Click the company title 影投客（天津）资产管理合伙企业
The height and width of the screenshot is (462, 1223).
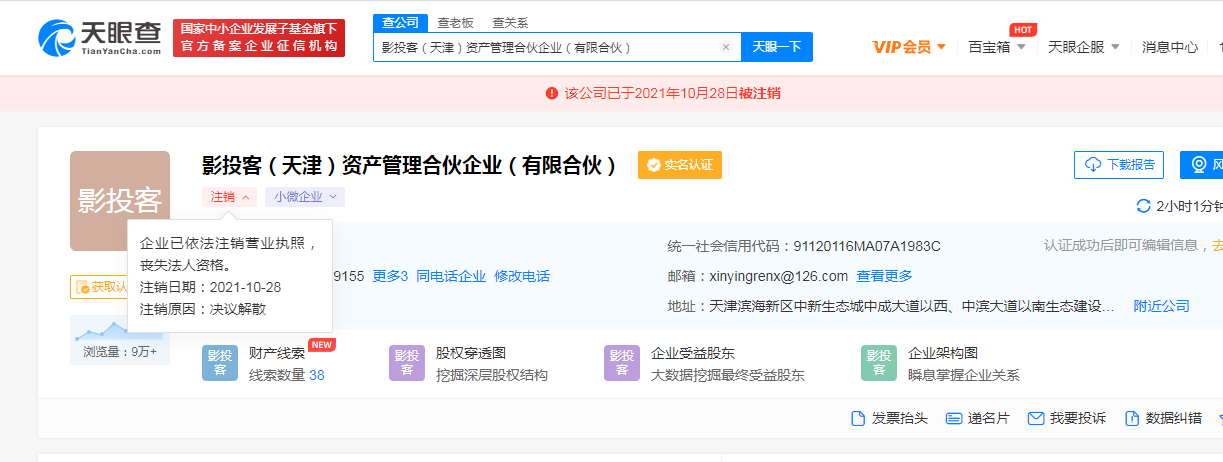click(410, 165)
